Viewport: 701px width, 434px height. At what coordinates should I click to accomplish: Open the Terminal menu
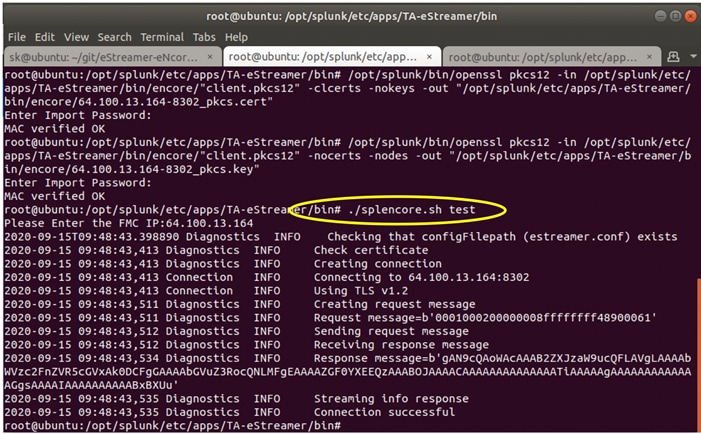pos(162,37)
